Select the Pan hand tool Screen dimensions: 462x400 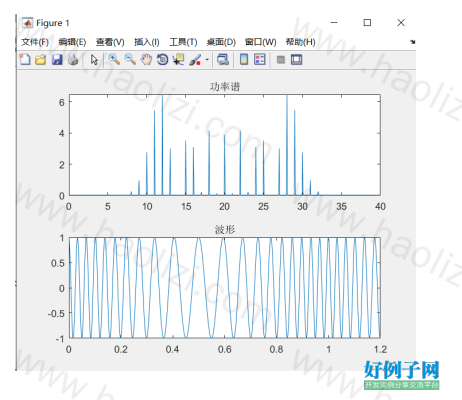click(146, 60)
